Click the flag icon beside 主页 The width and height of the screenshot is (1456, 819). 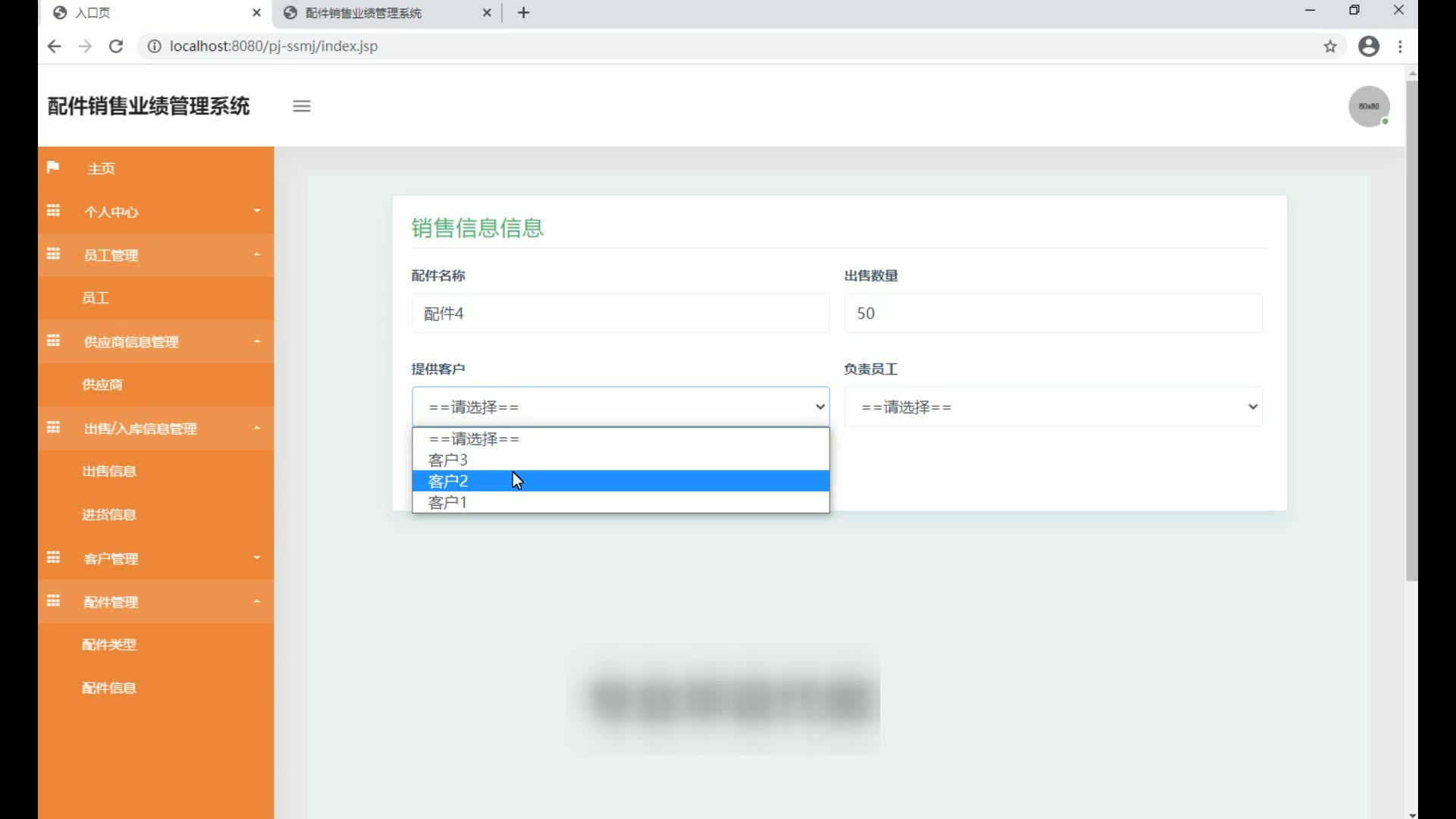pyautogui.click(x=53, y=168)
